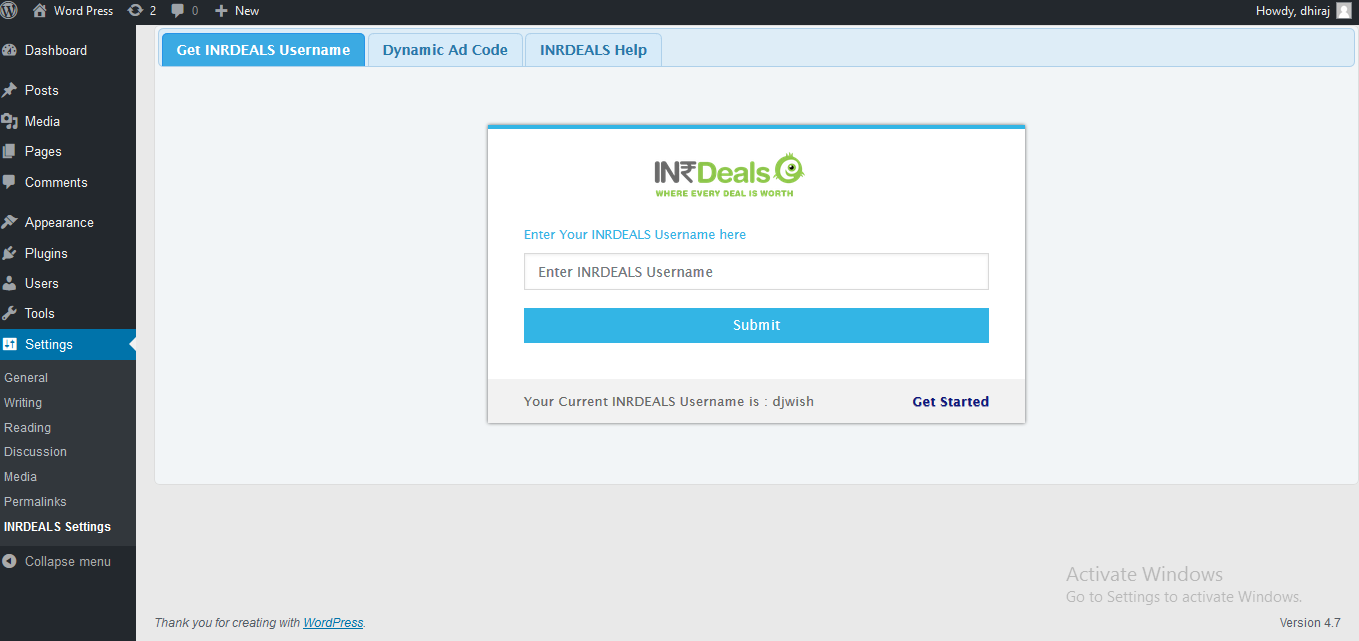Click the Comments speech bubble icon in sidebar
Image resolution: width=1359 pixels, height=641 pixels.
[x=9, y=182]
